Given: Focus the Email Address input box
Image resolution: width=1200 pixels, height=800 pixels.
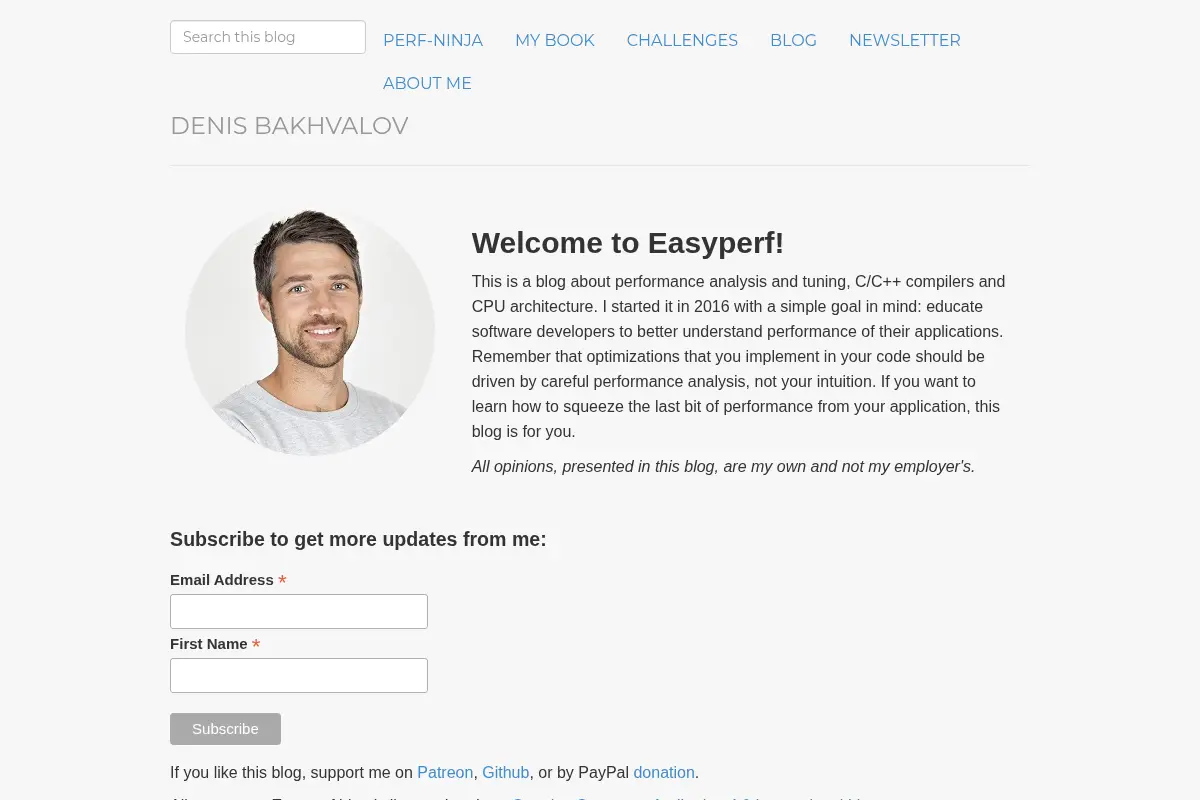Looking at the screenshot, I should tap(299, 611).
